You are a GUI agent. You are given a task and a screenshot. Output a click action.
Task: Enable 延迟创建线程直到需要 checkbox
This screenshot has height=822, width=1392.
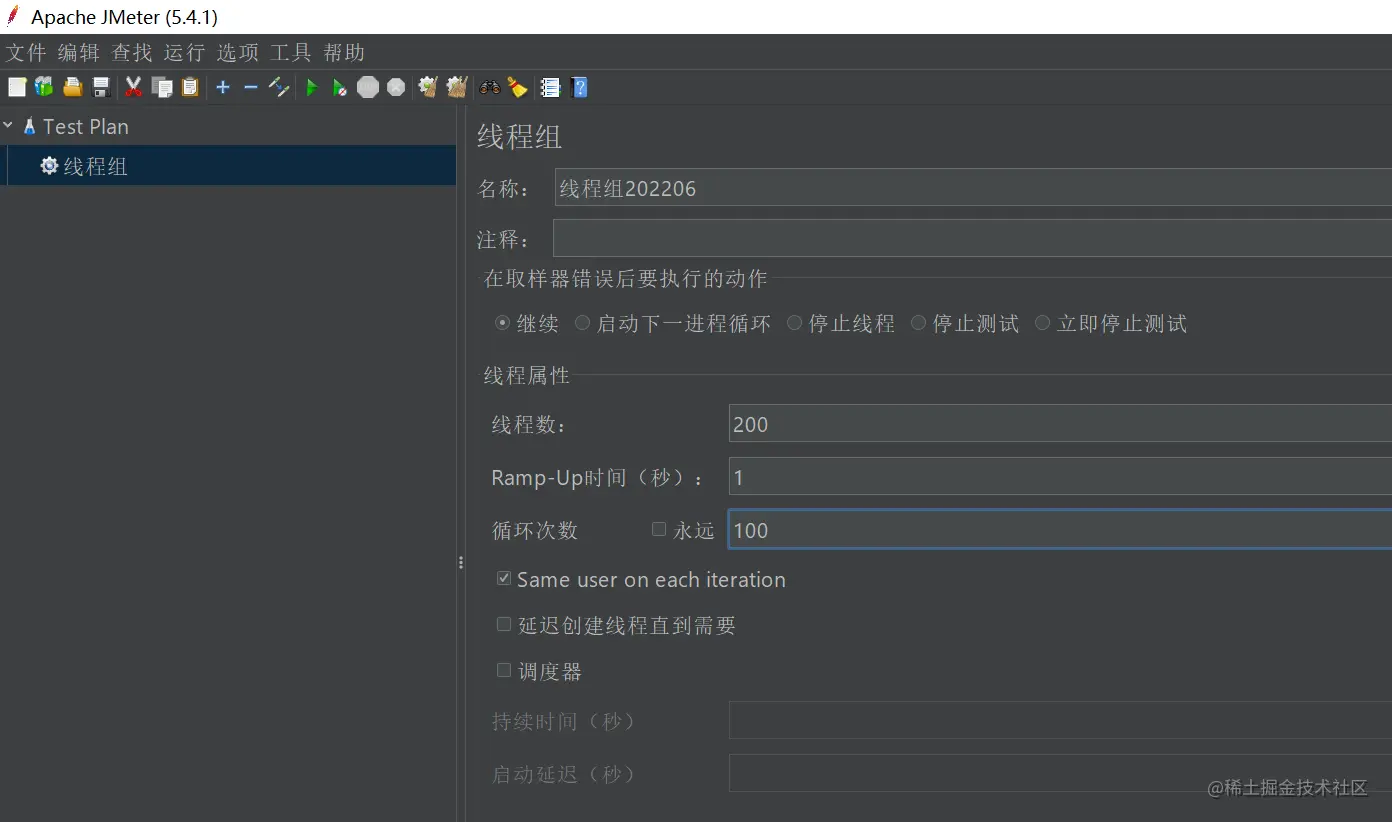click(x=504, y=624)
